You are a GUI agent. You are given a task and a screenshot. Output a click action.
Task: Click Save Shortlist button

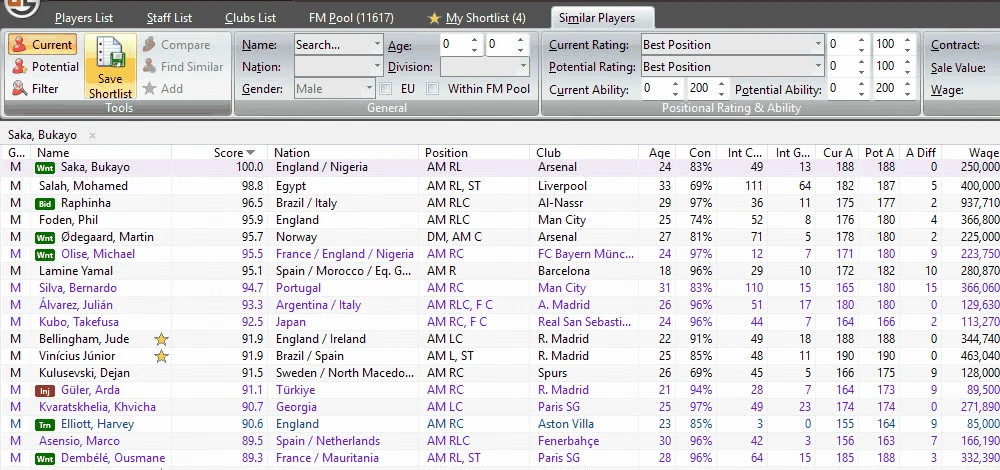[110, 67]
